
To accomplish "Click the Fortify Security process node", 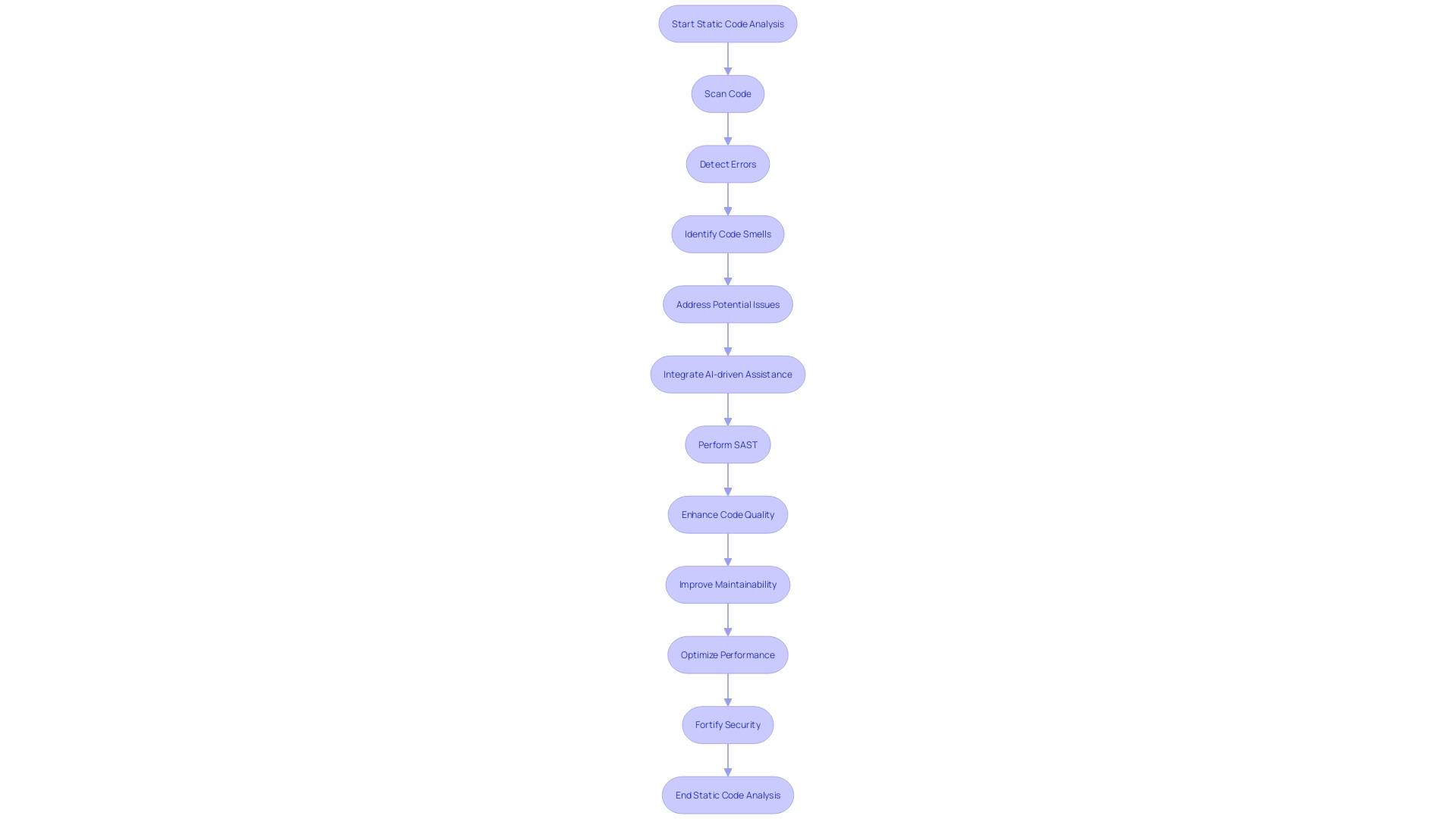I will (x=728, y=724).
